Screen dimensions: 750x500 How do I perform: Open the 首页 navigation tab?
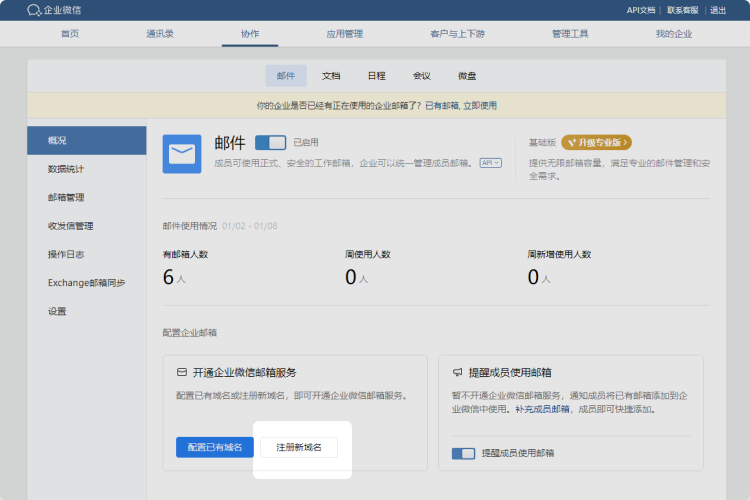coord(70,34)
